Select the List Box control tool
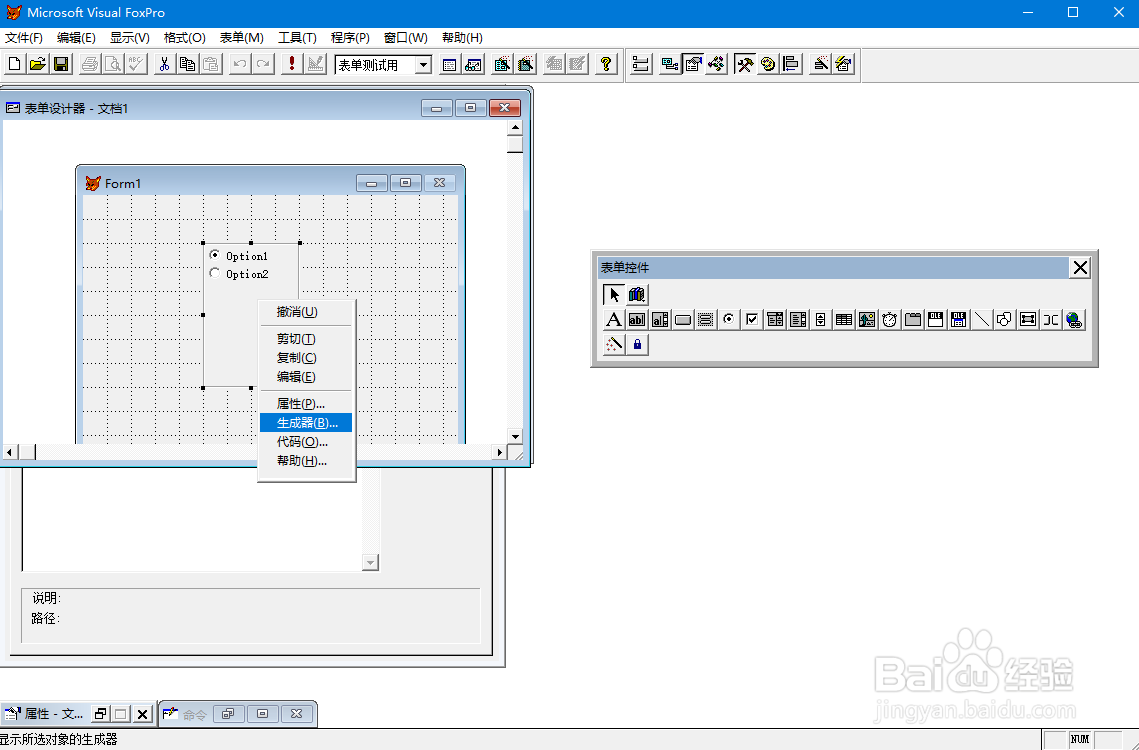Viewport: 1139px width, 750px height. point(798,320)
